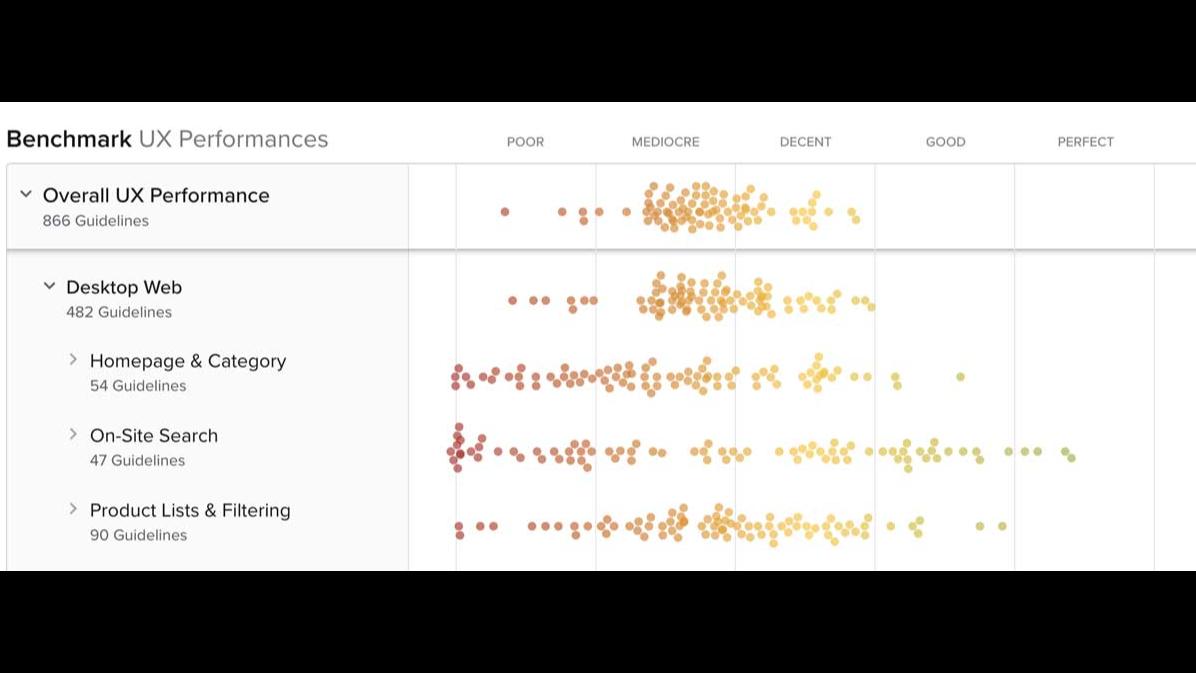Open the On-Site Search label
1196x673 pixels.
[154, 436]
